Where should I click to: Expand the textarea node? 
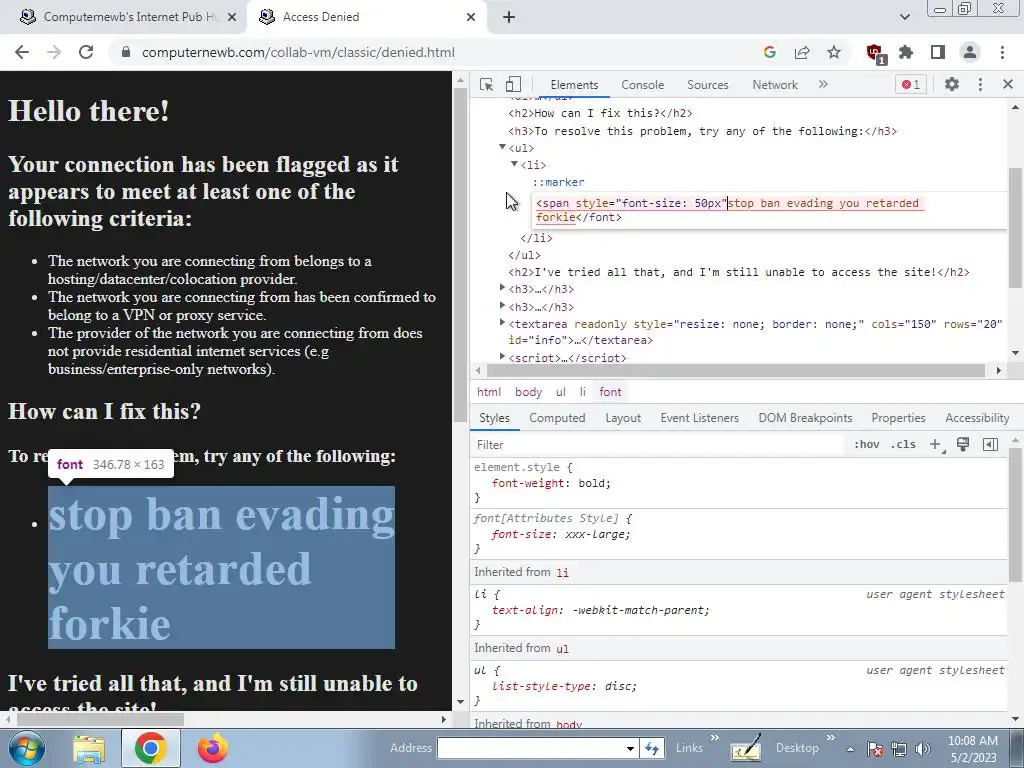(502, 322)
